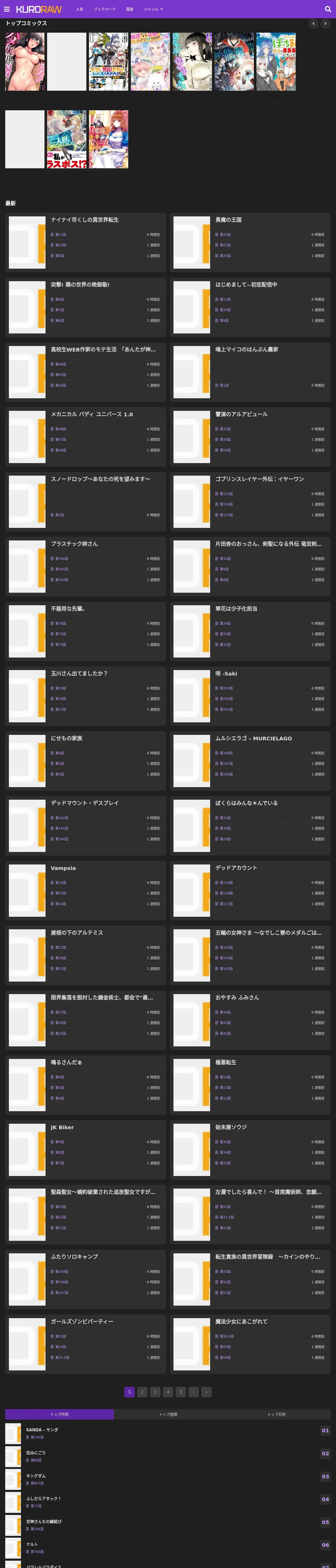
Task: Click previous arrow in top comics carousel
Action: pos(313,24)
